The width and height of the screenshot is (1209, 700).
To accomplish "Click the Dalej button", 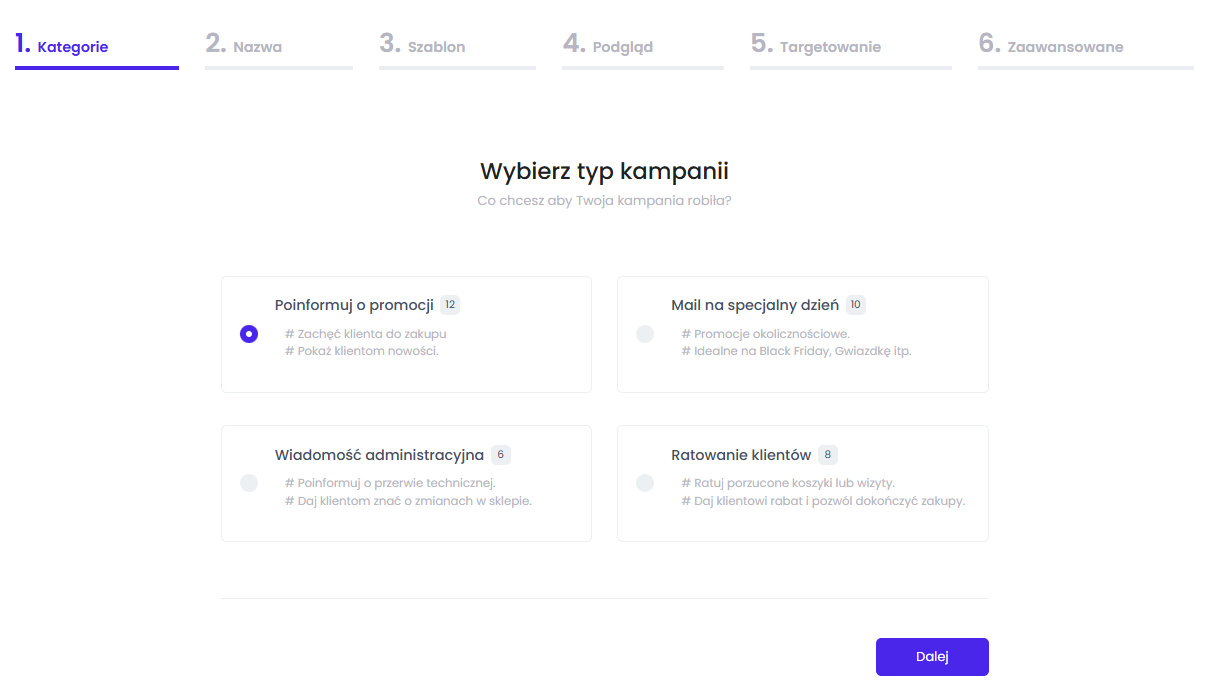I will 932,657.
